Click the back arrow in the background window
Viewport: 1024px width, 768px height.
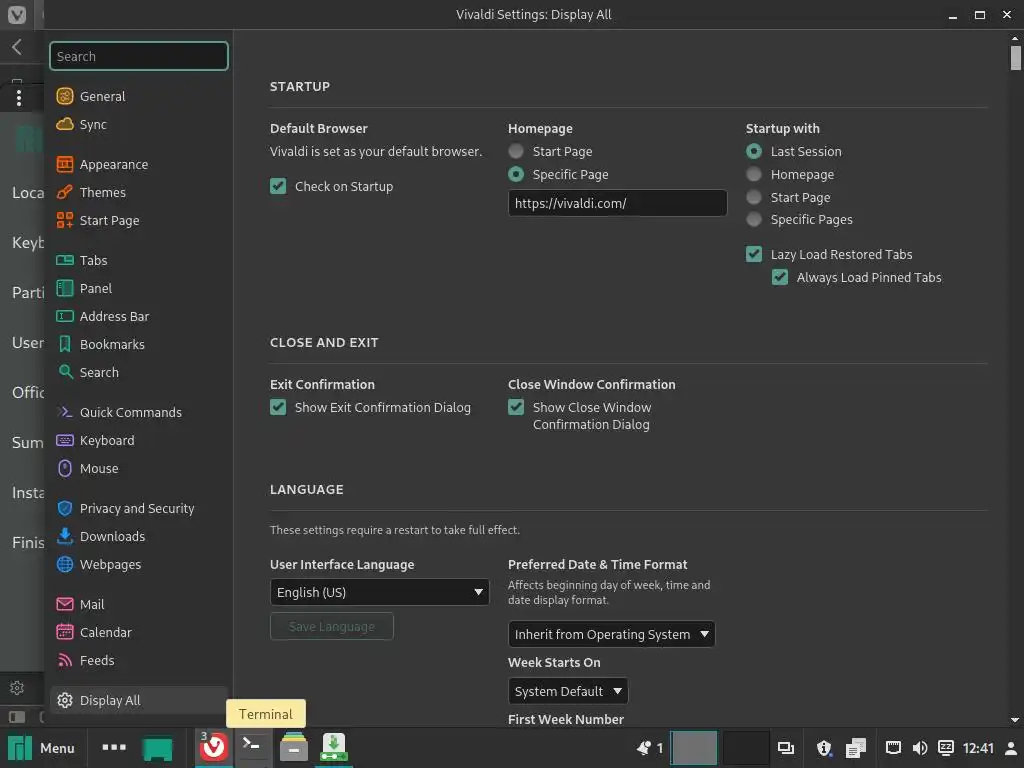pyautogui.click(x=17, y=46)
